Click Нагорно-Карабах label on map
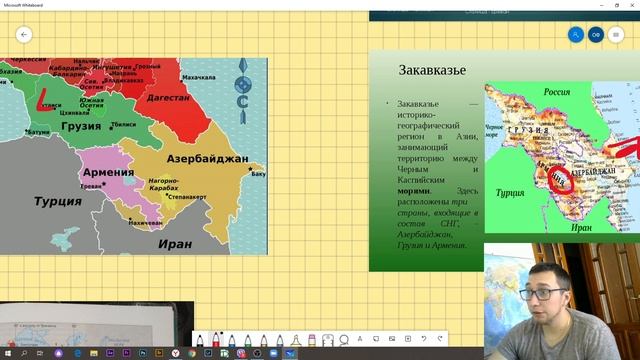 [164, 184]
